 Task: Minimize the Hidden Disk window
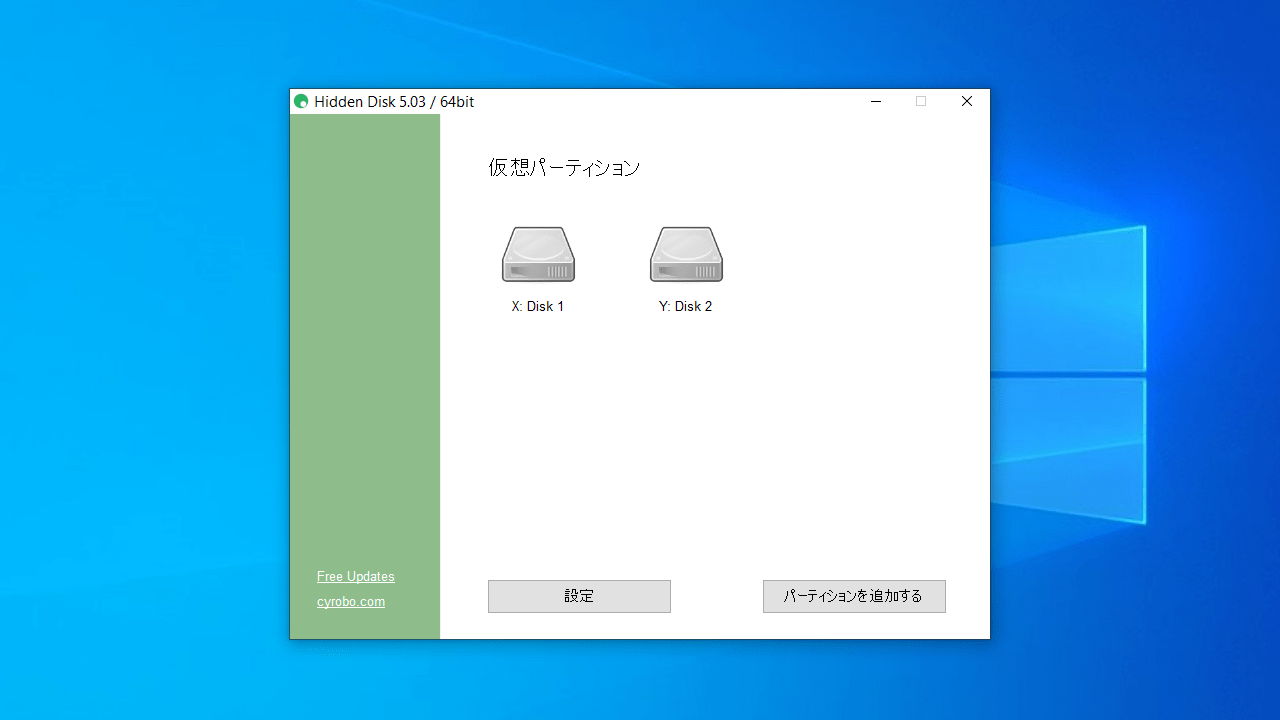tap(875, 101)
